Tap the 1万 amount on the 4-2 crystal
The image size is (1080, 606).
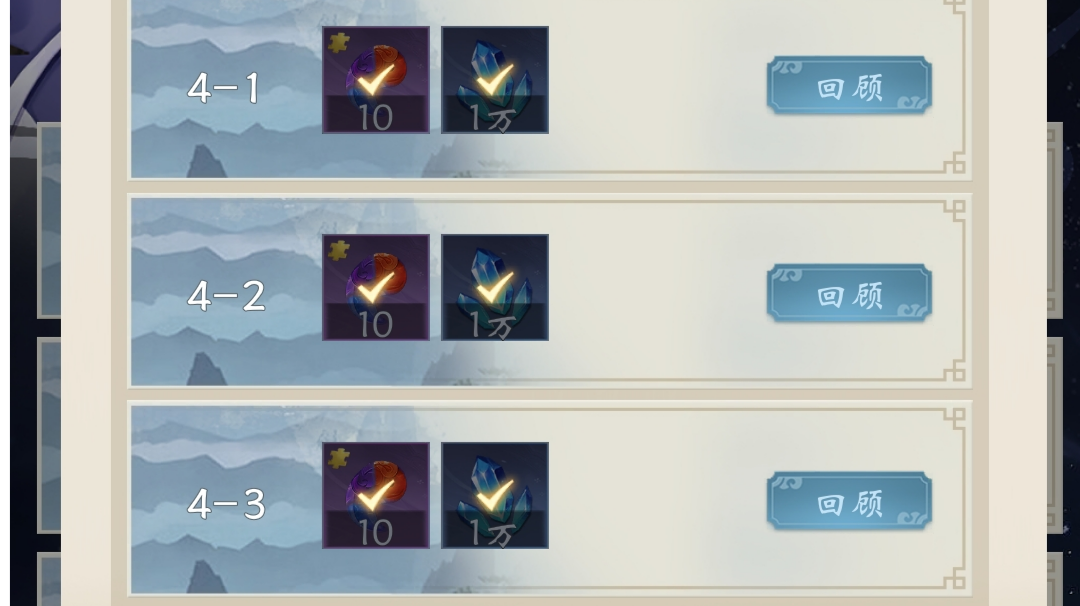tap(492, 325)
